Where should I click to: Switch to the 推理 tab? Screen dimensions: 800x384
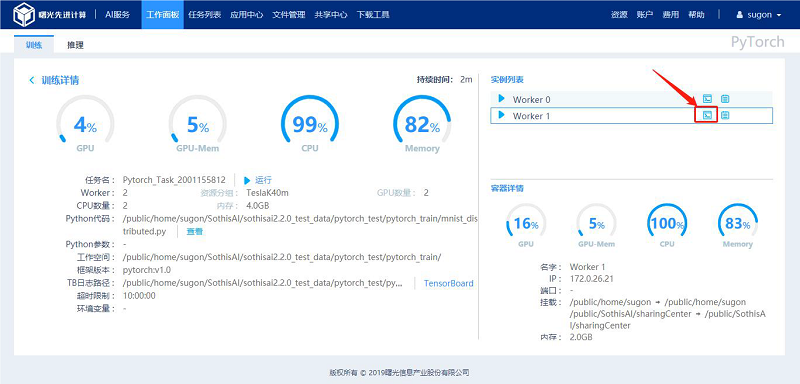[x=76, y=45]
